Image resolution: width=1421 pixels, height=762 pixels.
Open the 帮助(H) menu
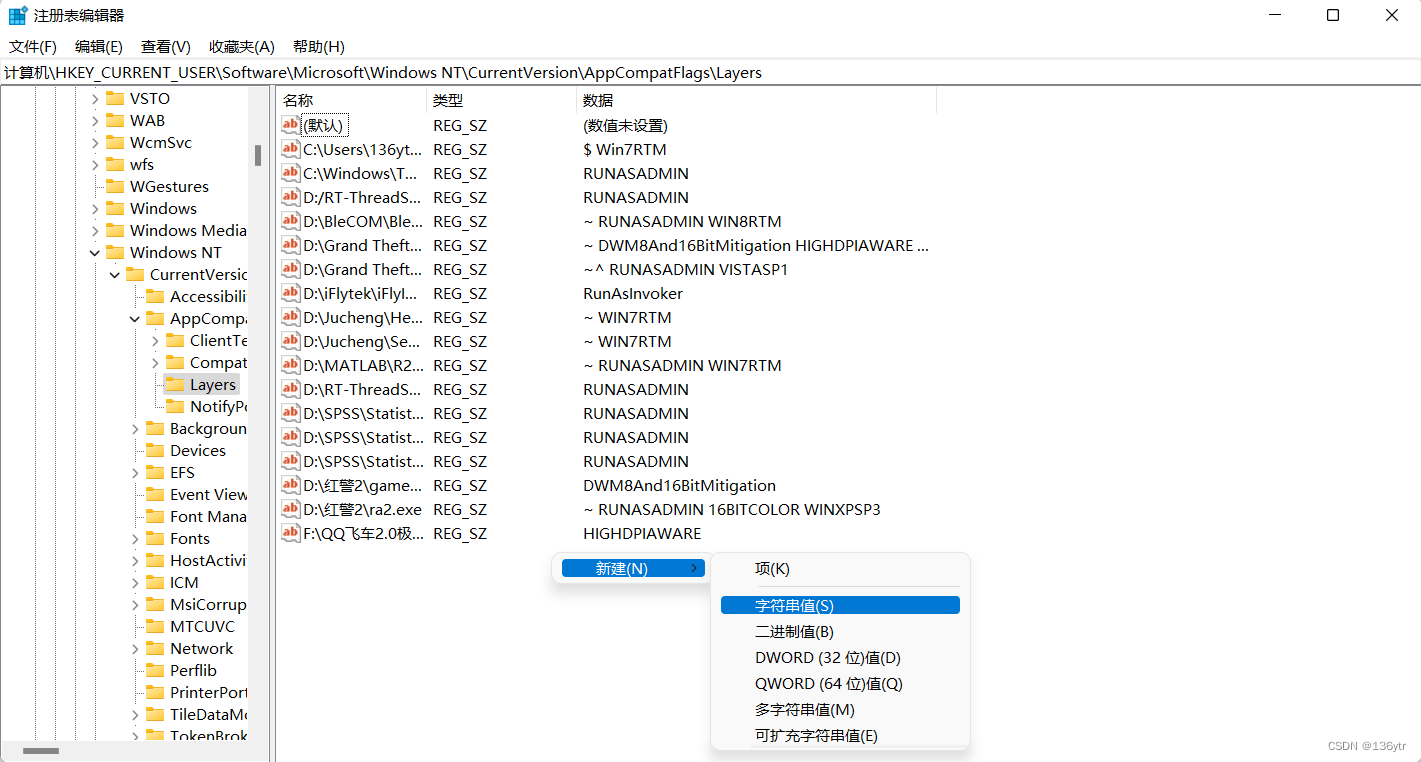tap(319, 46)
